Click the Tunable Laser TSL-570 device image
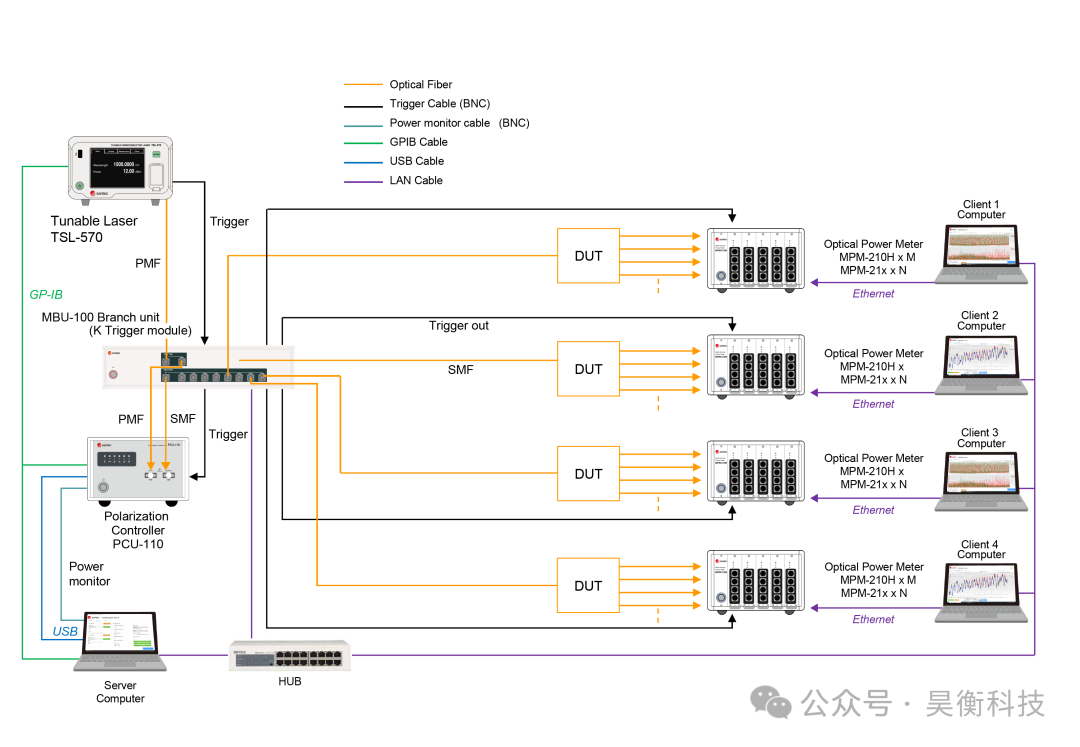This screenshot has height=747, width=1080. [x=119, y=168]
